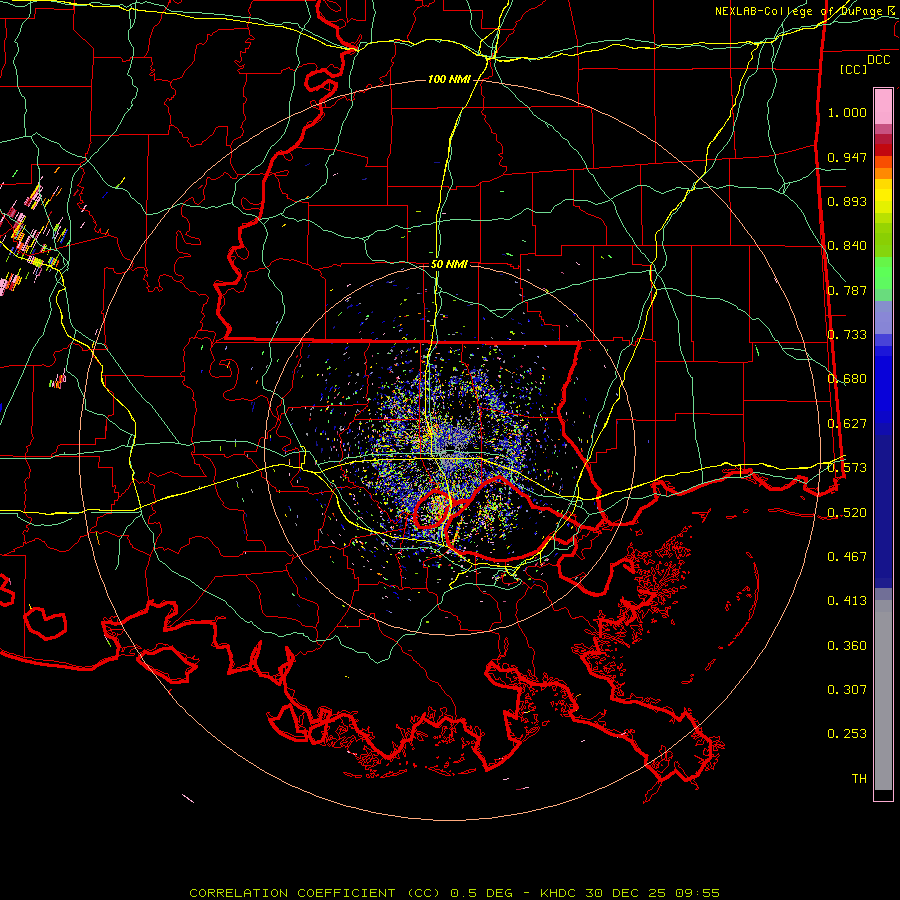
Task: Click the 100 NMI range ring label
Action: (449, 79)
